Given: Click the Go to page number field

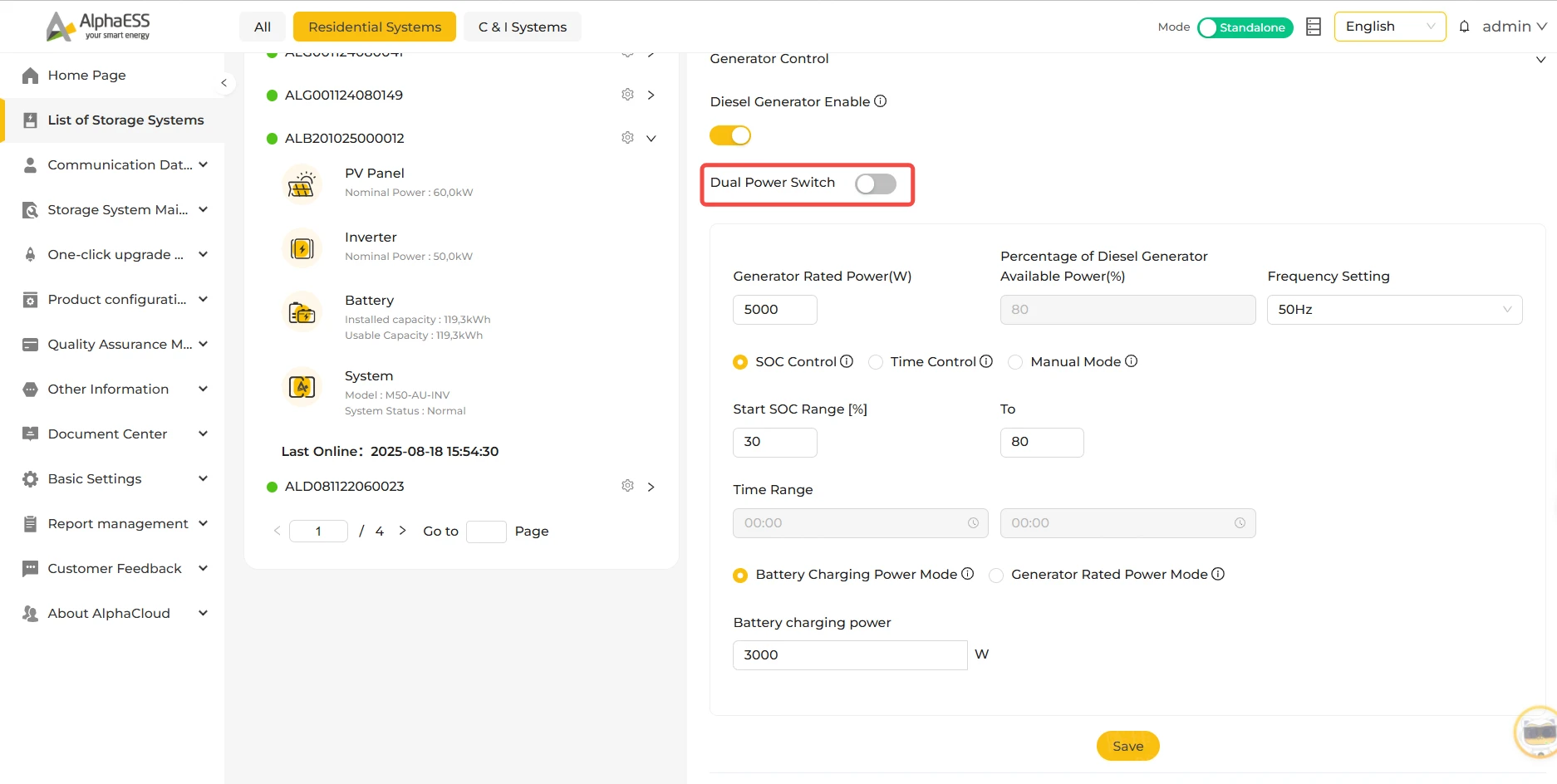Looking at the screenshot, I should coord(486,532).
